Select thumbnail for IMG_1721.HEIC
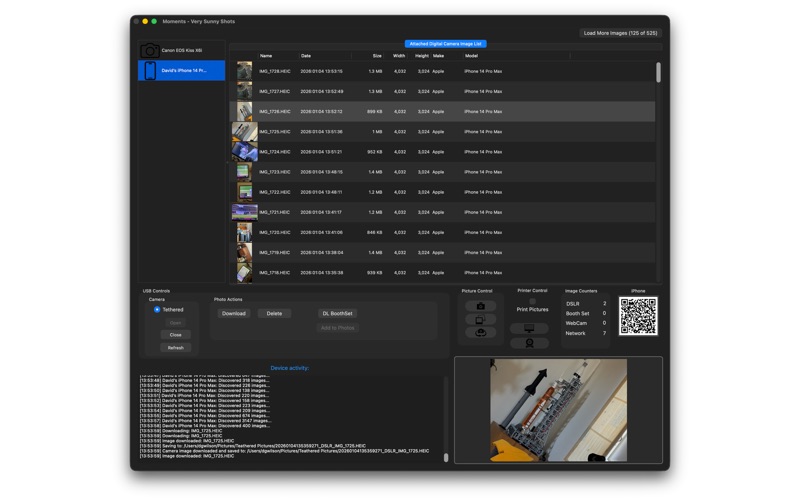Screen dimensions: 800x500 [244, 212]
